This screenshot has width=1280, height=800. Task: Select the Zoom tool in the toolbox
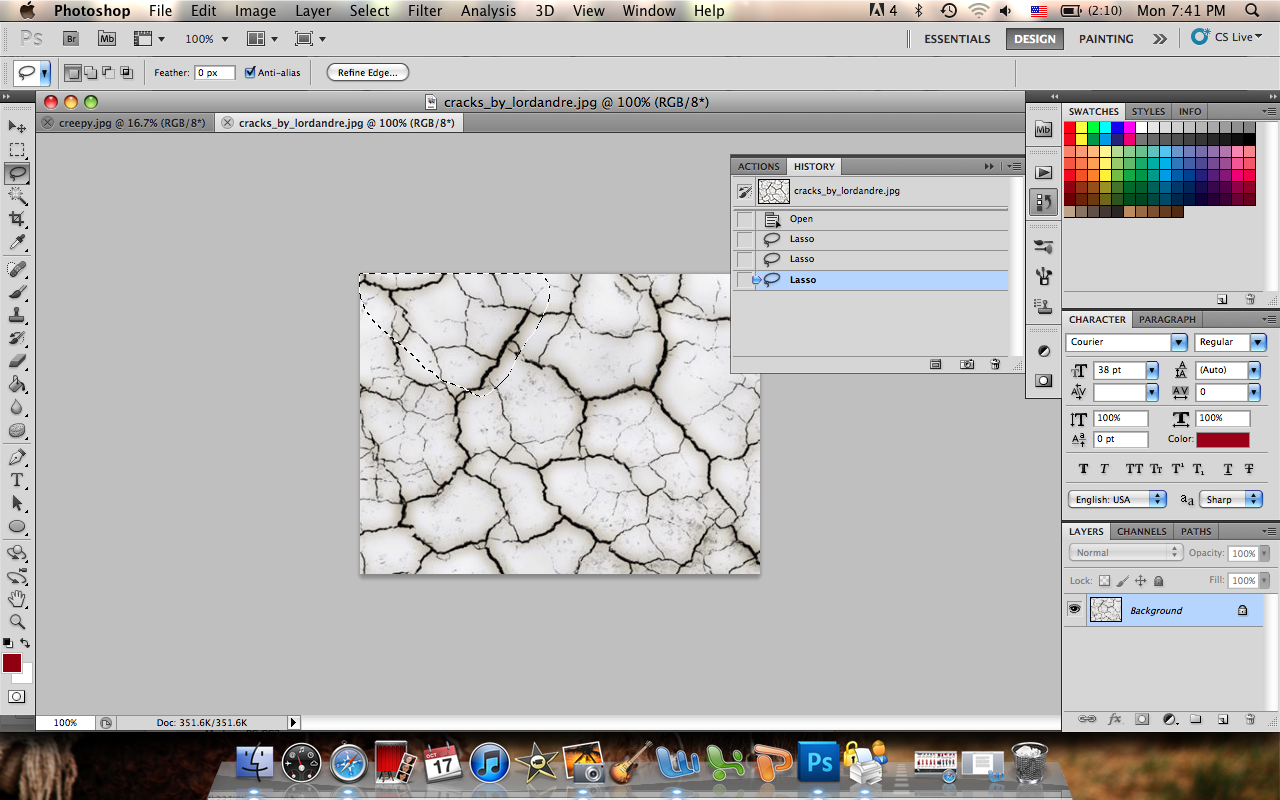click(x=17, y=622)
